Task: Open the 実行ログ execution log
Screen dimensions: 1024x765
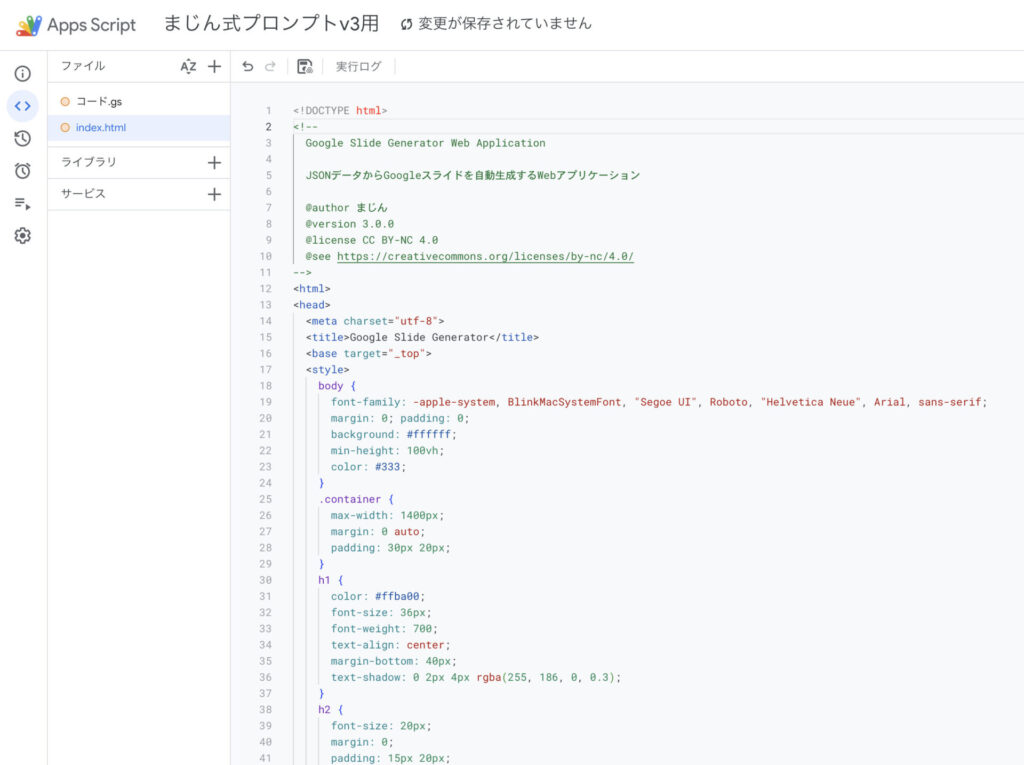Action: 358,67
